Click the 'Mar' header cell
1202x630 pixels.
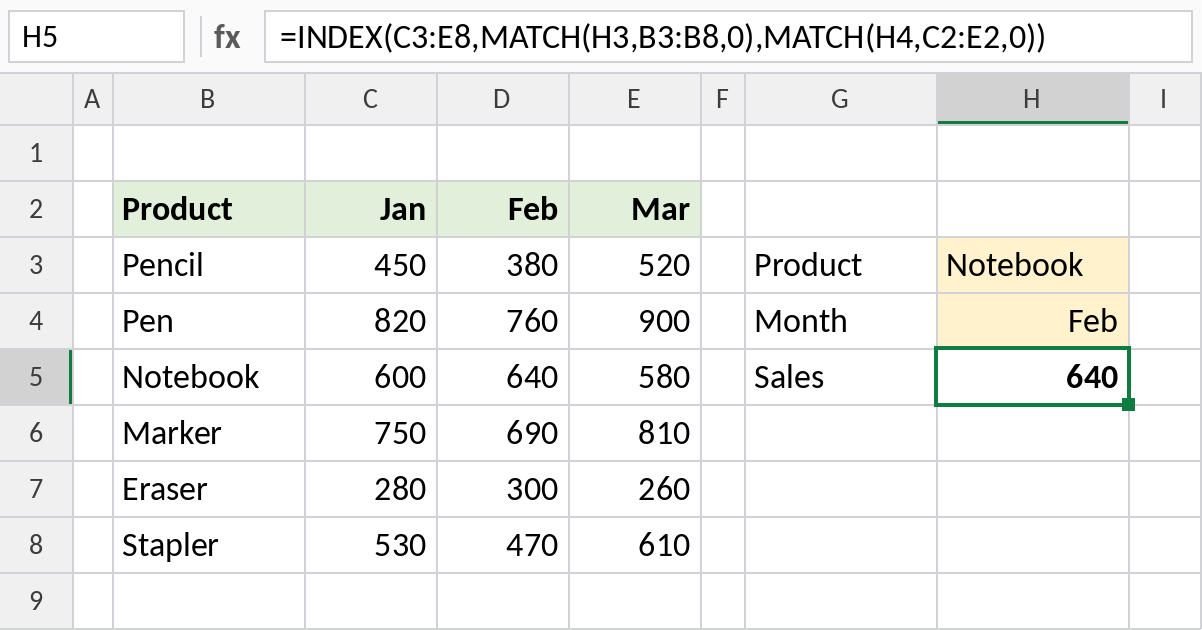635,209
